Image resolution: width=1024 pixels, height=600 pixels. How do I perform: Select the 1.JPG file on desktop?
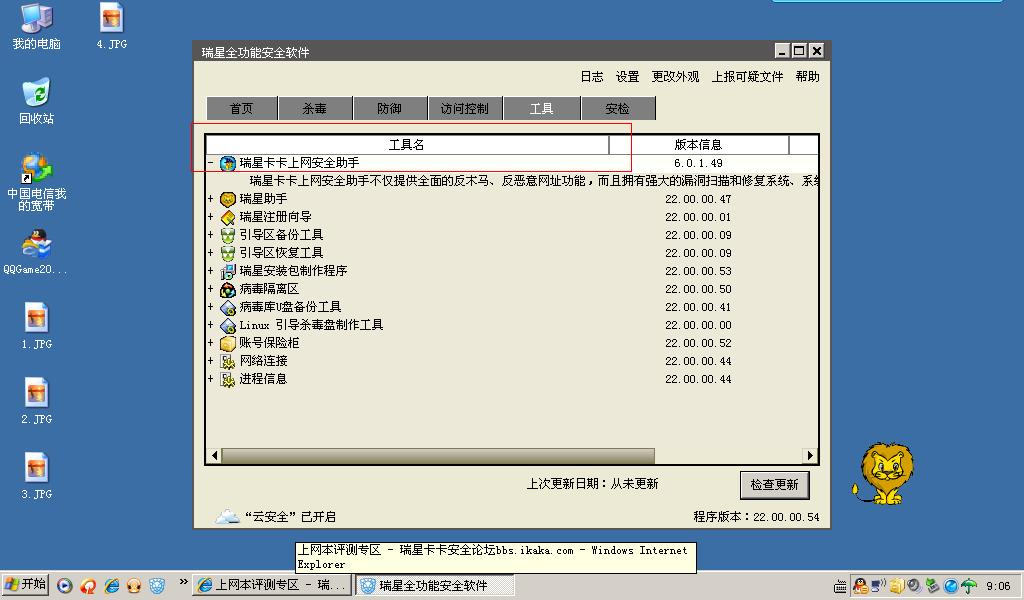coord(37,326)
